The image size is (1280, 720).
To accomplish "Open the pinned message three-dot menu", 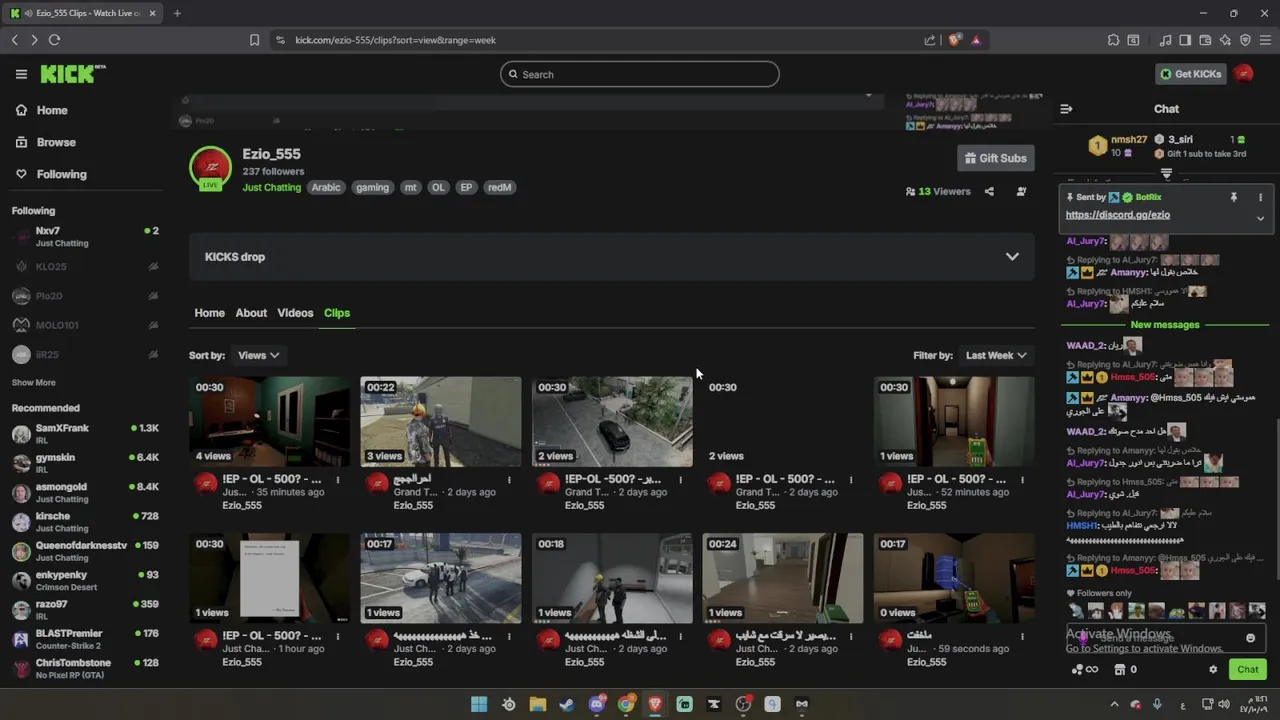I will 1260,198.
